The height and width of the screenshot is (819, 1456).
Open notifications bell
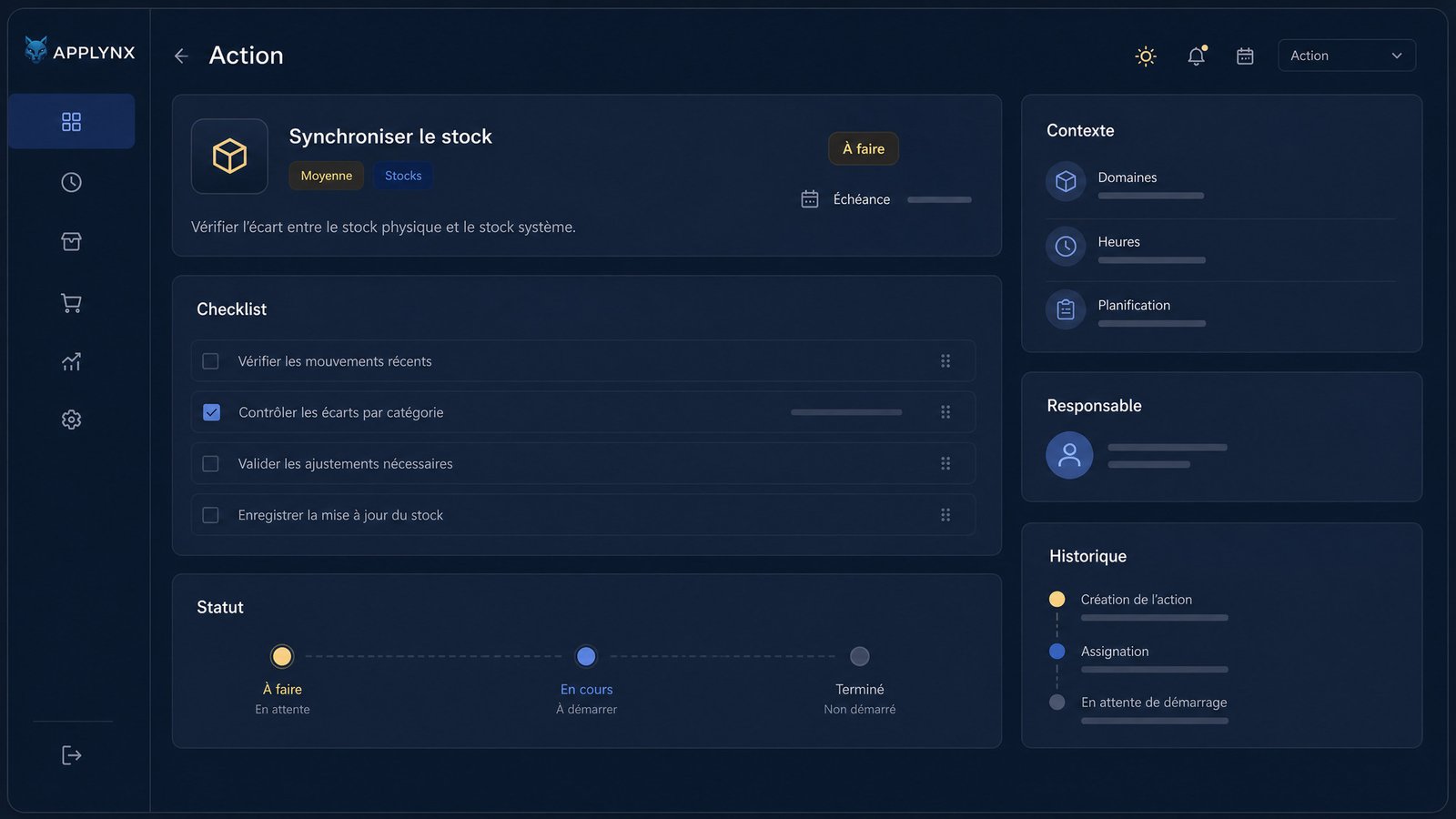tap(1196, 56)
